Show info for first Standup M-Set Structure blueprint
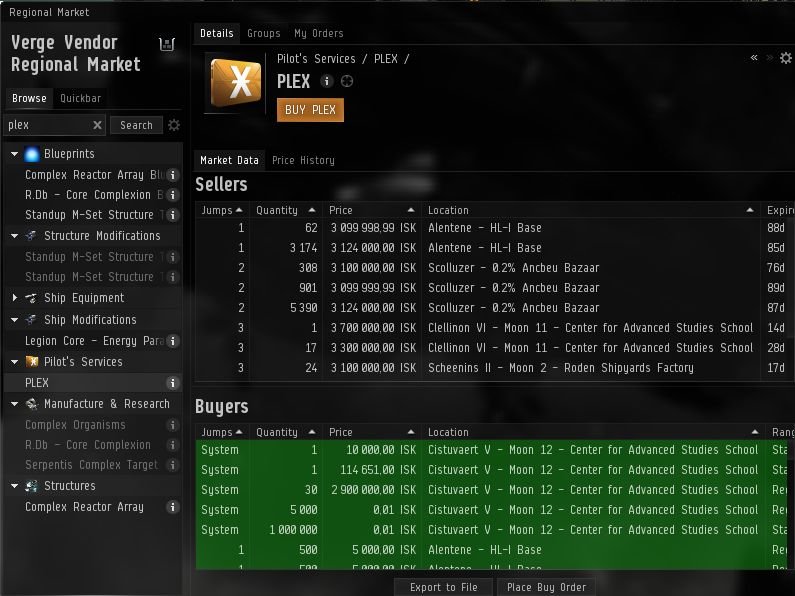 pos(173,215)
